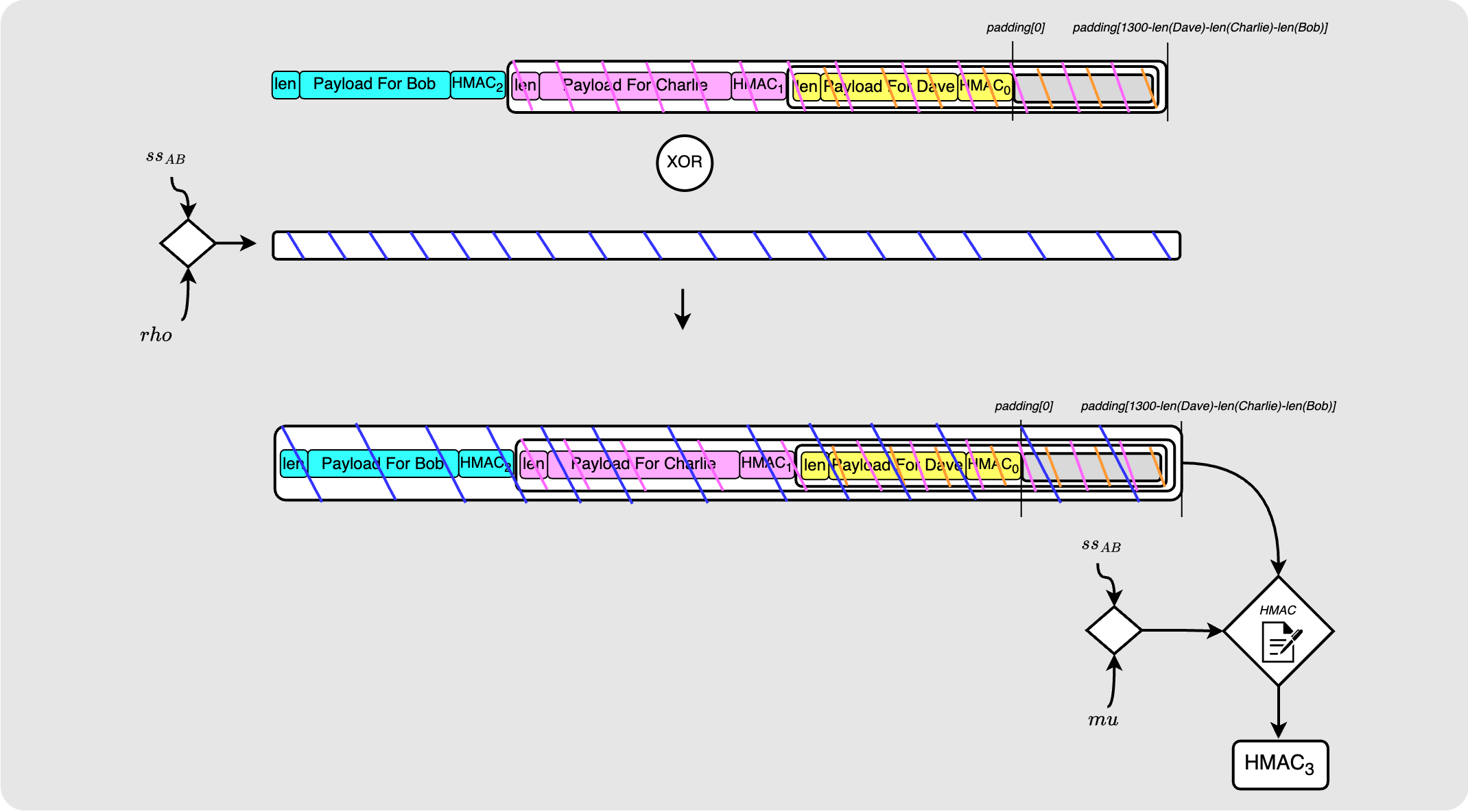
Task: Click the top HMAC2 cyan block
Action: [x=477, y=84]
